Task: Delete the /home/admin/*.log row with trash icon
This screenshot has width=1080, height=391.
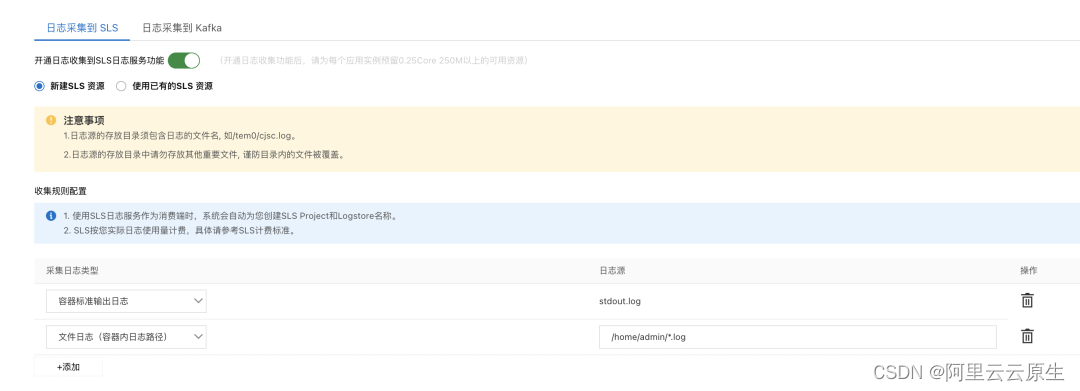Action: [1027, 336]
